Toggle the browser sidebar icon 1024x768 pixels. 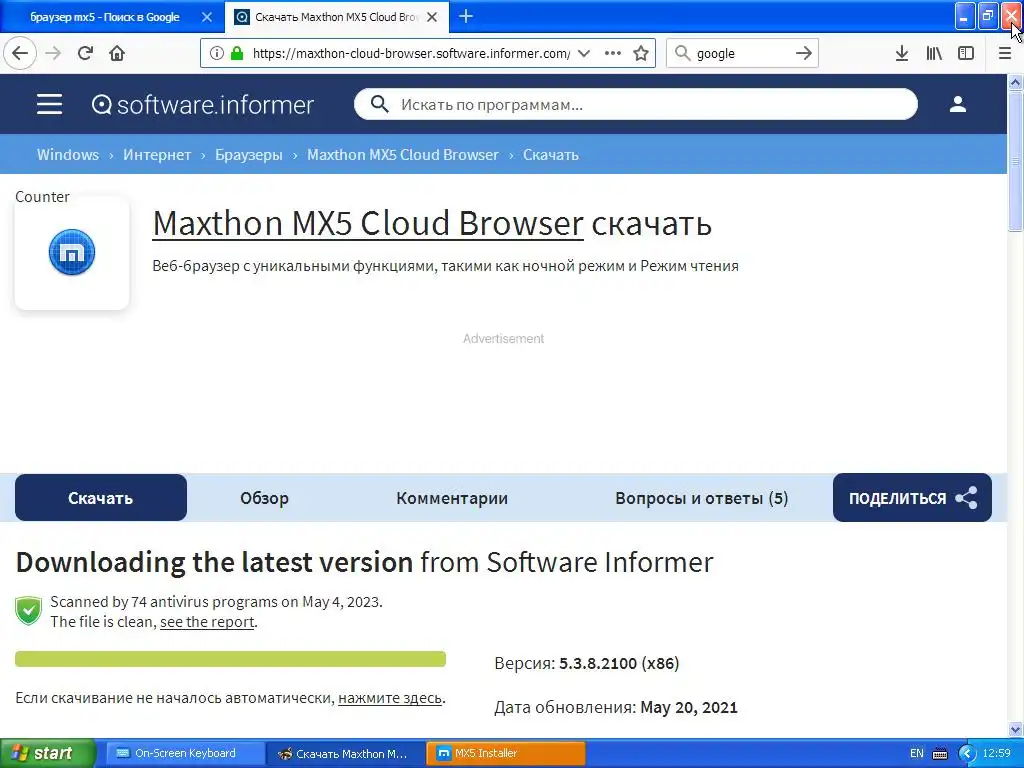966,54
